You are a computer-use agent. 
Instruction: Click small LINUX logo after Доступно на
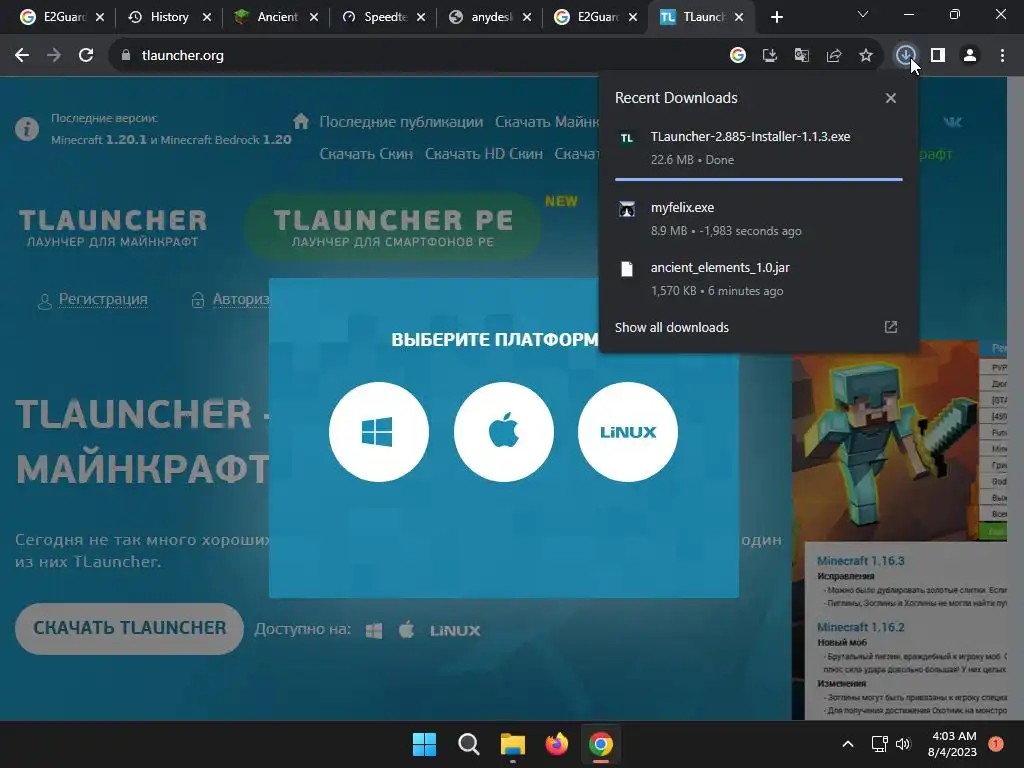coord(455,631)
